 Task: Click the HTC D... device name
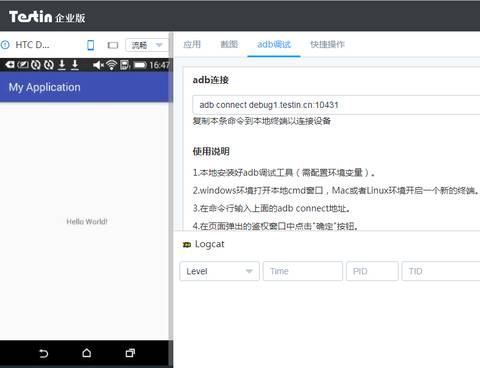pyautogui.click(x=32, y=45)
